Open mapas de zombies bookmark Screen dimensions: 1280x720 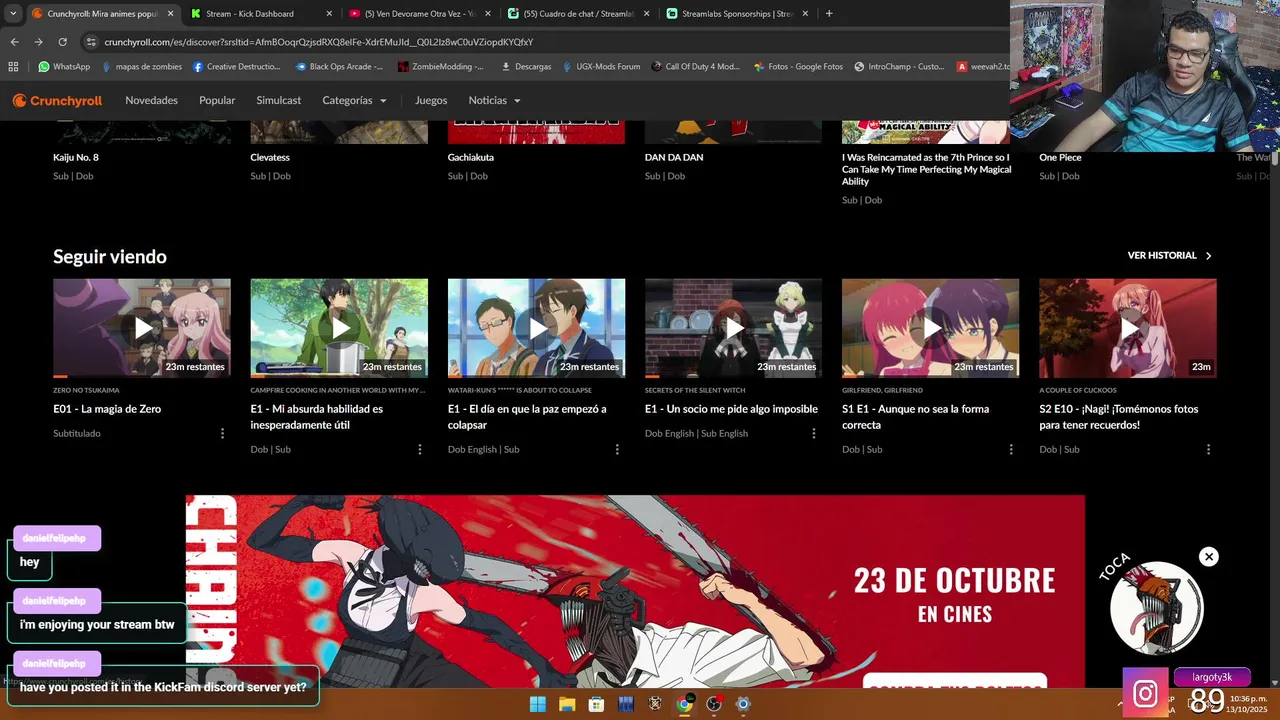click(x=141, y=67)
